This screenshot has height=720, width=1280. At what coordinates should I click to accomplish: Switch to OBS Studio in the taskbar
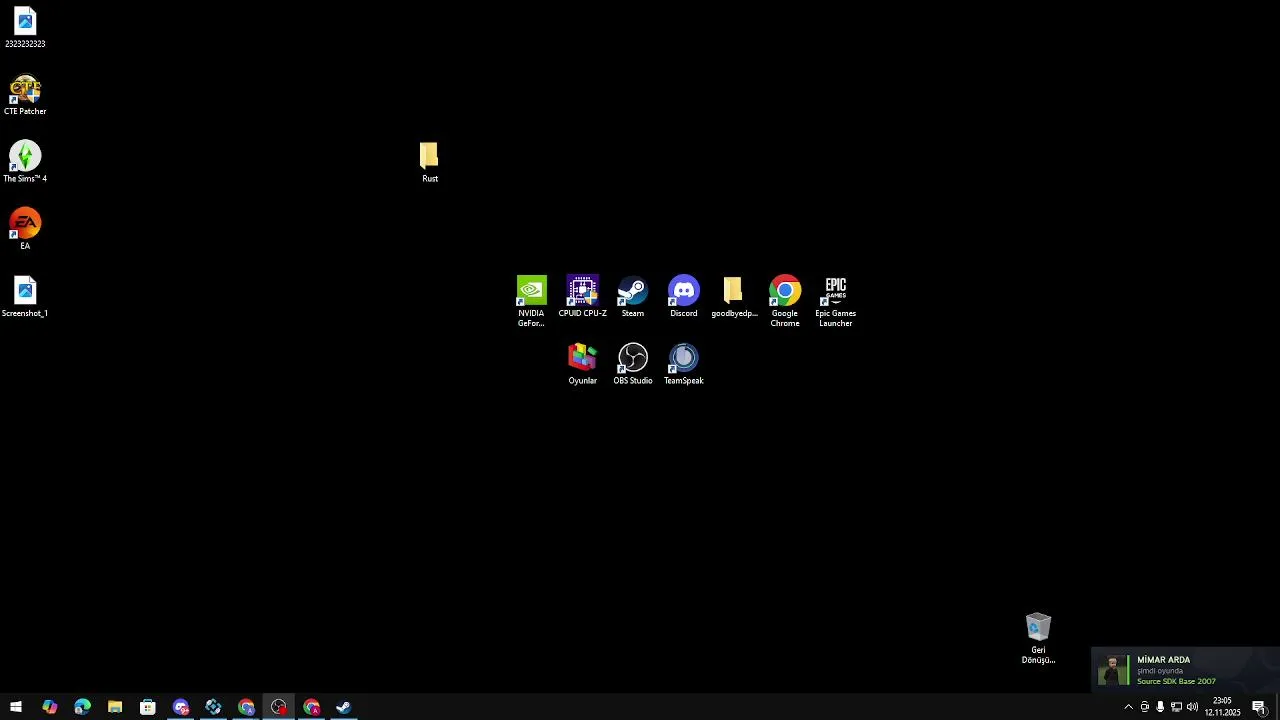pyautogui.click(x=279, y=707)
